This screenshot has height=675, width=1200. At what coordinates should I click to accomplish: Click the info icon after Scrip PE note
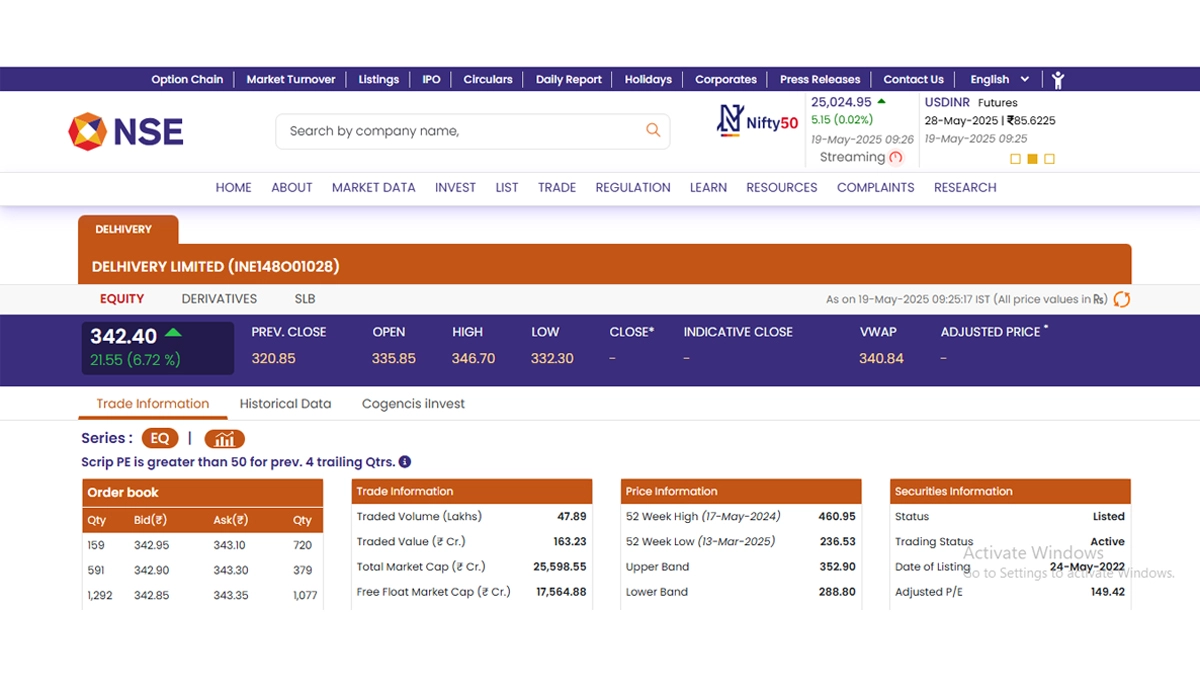(405, 462)
